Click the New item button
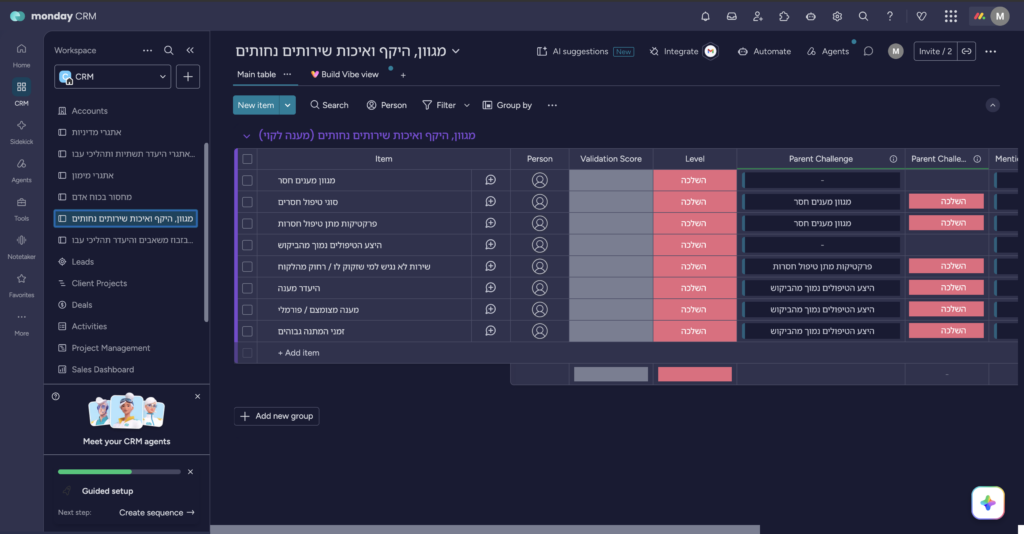Screen dimensions: 1024x534 tap(256, 105)
